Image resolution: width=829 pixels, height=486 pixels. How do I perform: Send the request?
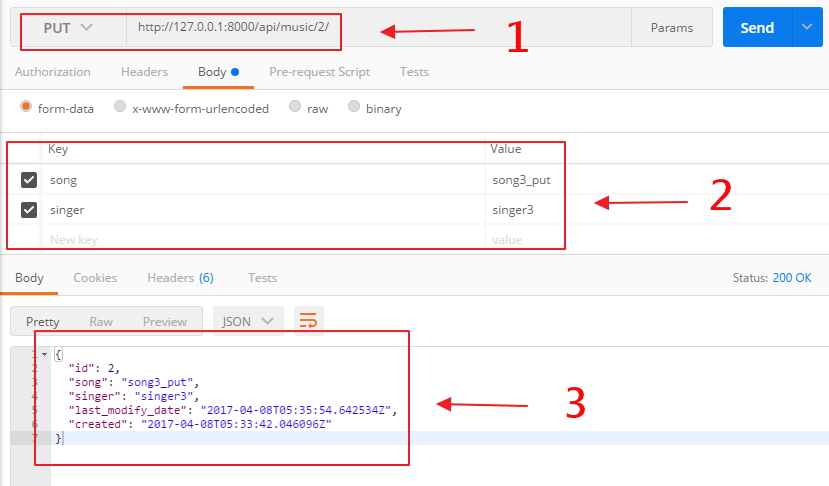pyautogui.click(x=757, y=27)
